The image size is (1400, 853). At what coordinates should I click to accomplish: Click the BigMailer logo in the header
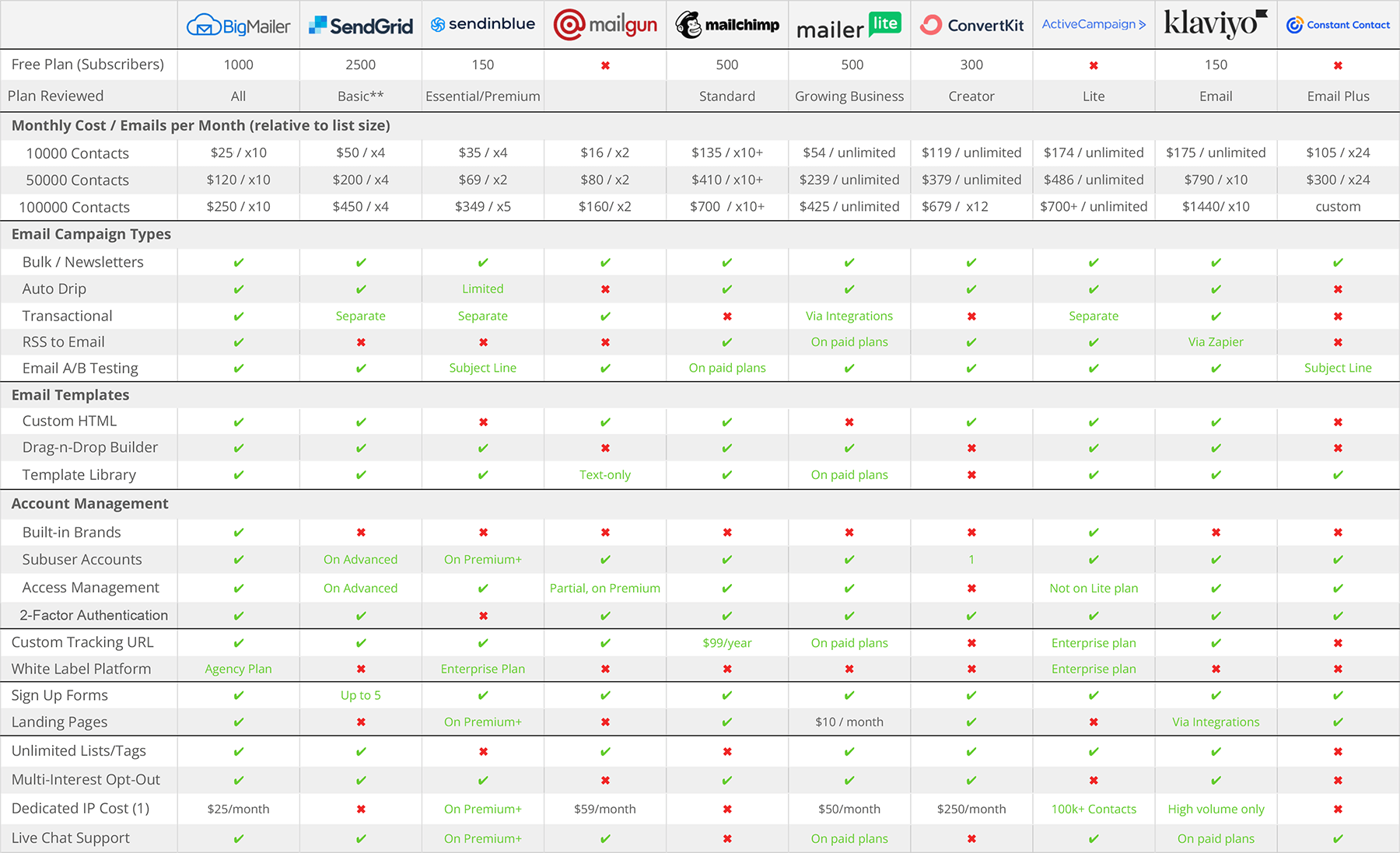click(238, 26)
